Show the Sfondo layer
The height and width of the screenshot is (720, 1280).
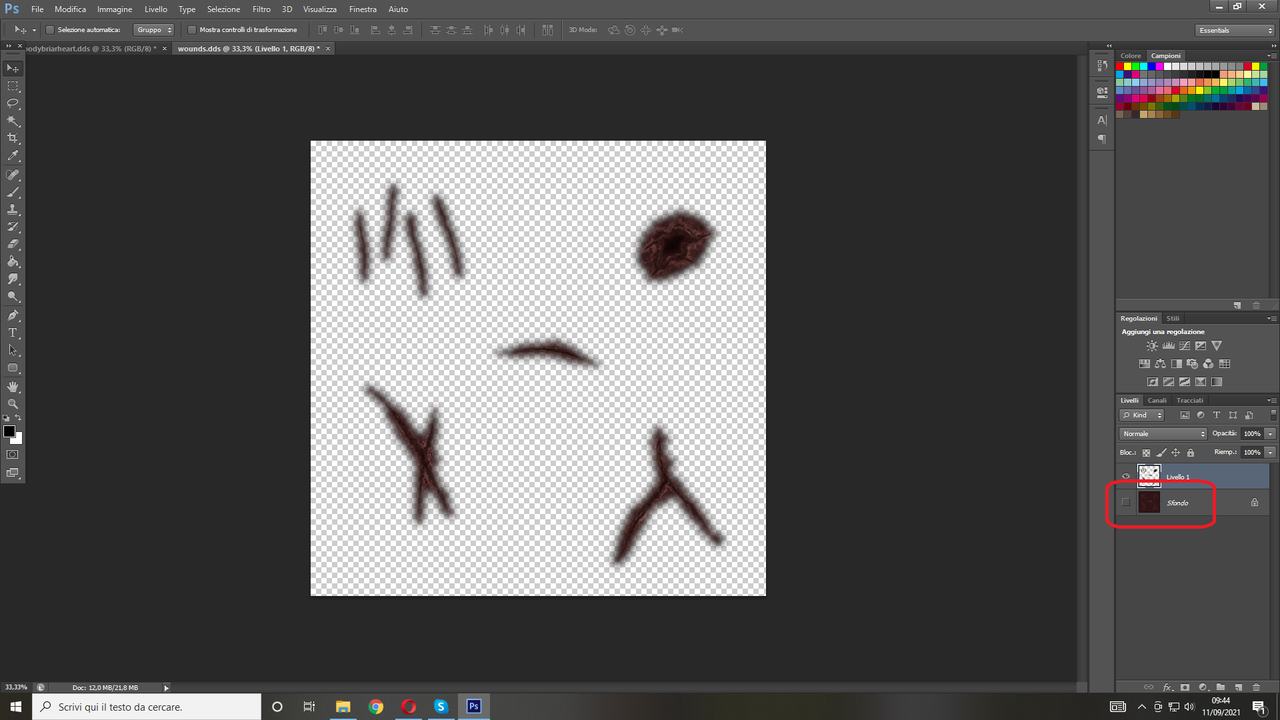pyautogui.click(x=1126, y=502)
